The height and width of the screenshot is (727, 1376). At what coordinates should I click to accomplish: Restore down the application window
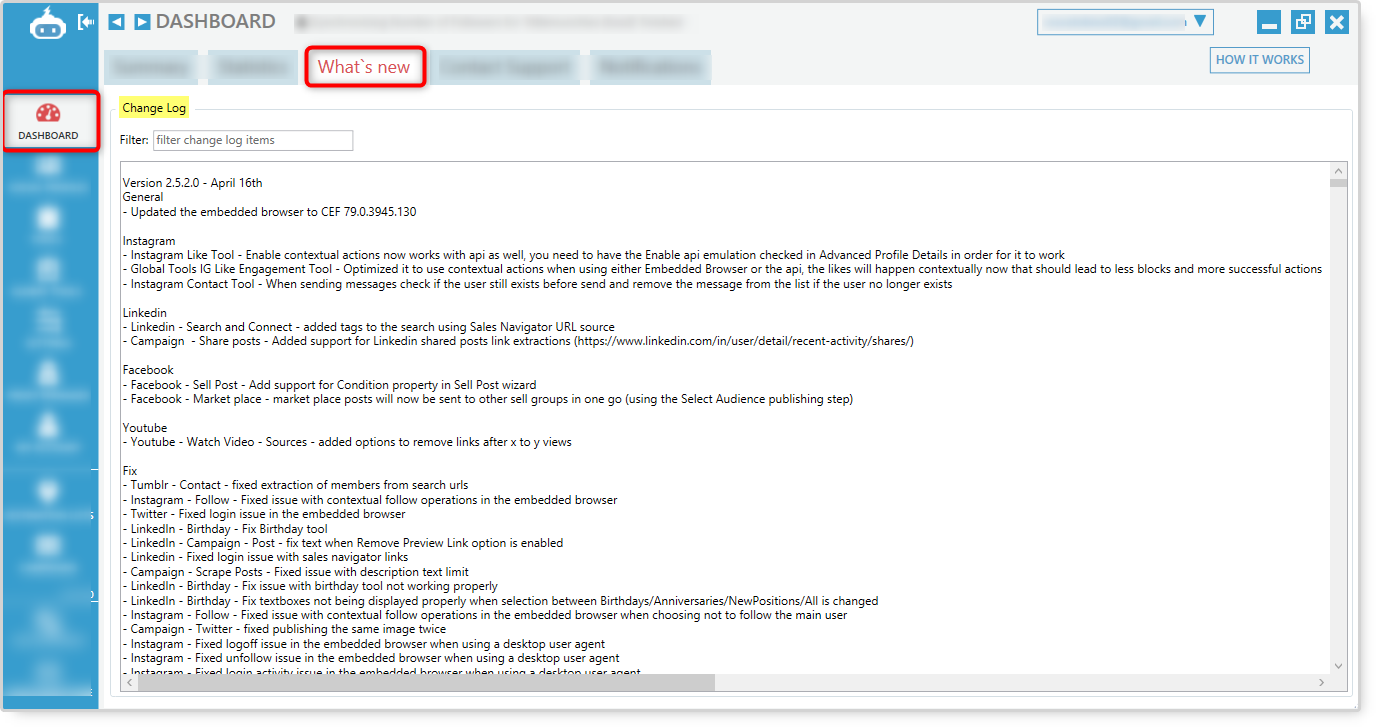(1303, 22)
